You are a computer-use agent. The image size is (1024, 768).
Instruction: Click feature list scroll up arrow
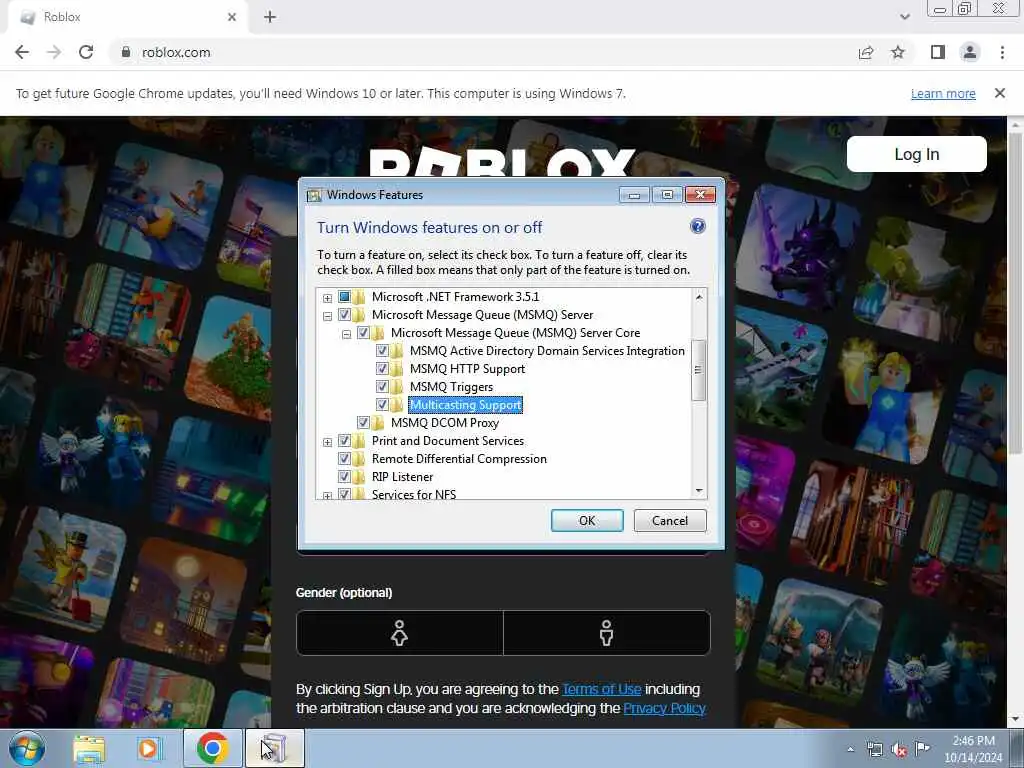pos(699,297)
